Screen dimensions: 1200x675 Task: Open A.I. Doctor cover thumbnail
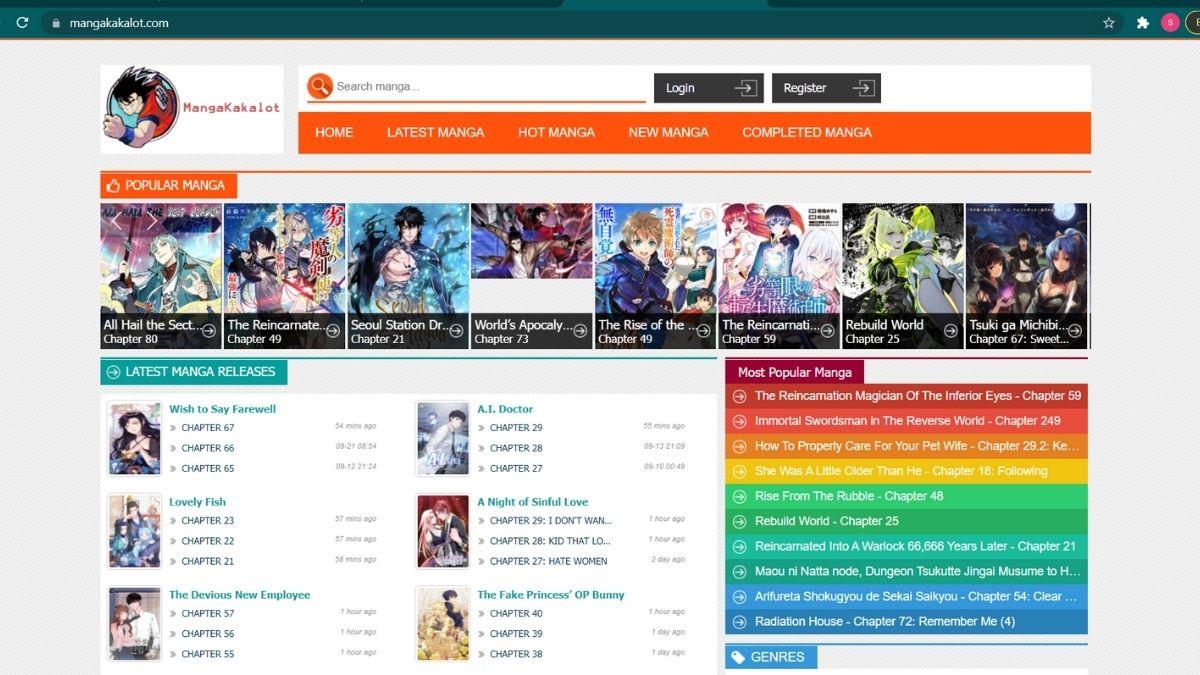[x=443, y=439]
